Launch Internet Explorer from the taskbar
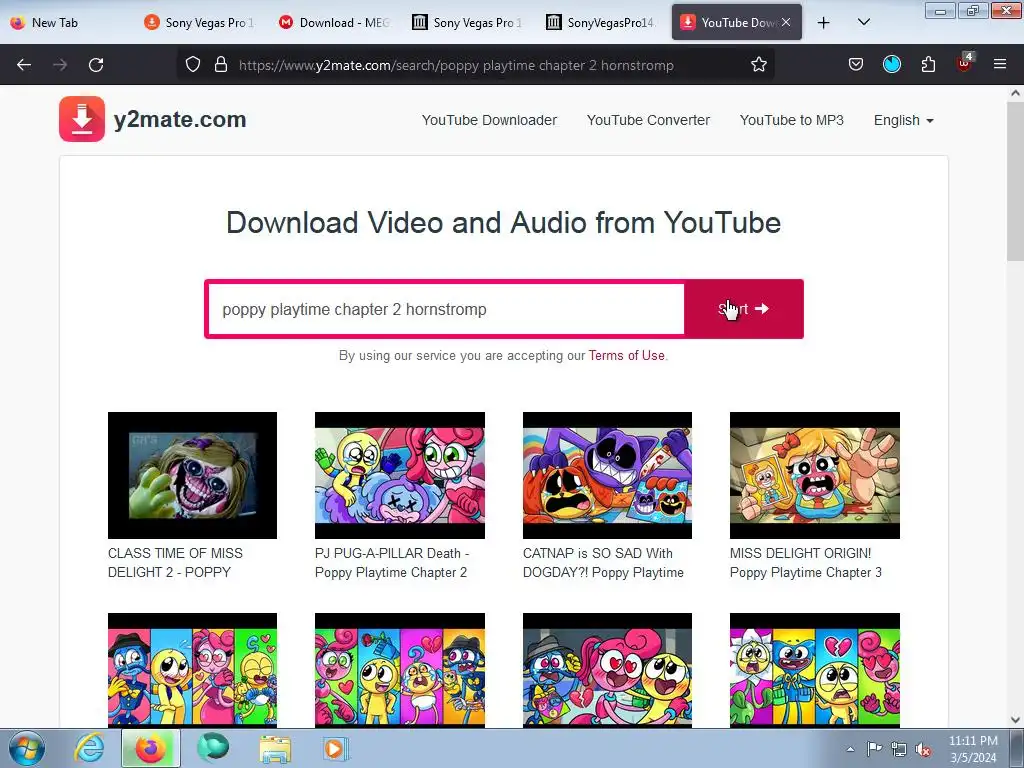This screenshot has width=1024, height=768. (x=89, y=748)
